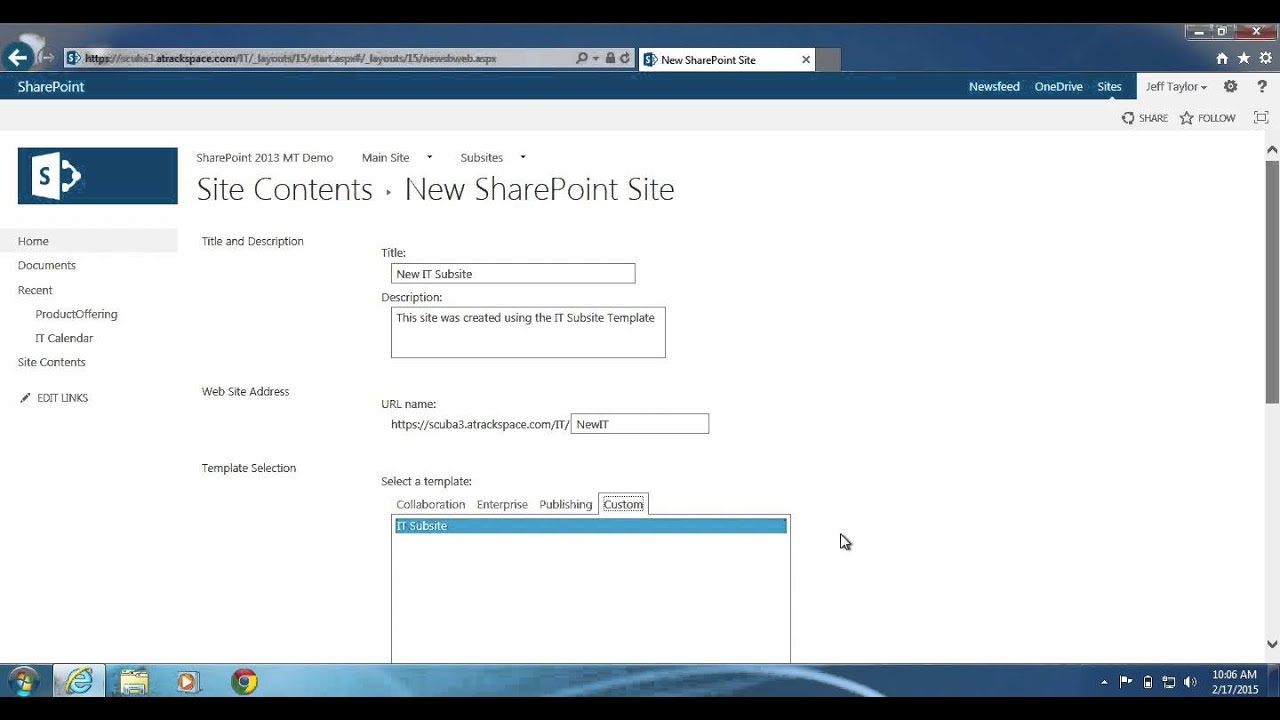Click the SharePoint site logo
Viewport: 1280px width, 720px height.
coord(98,176)
